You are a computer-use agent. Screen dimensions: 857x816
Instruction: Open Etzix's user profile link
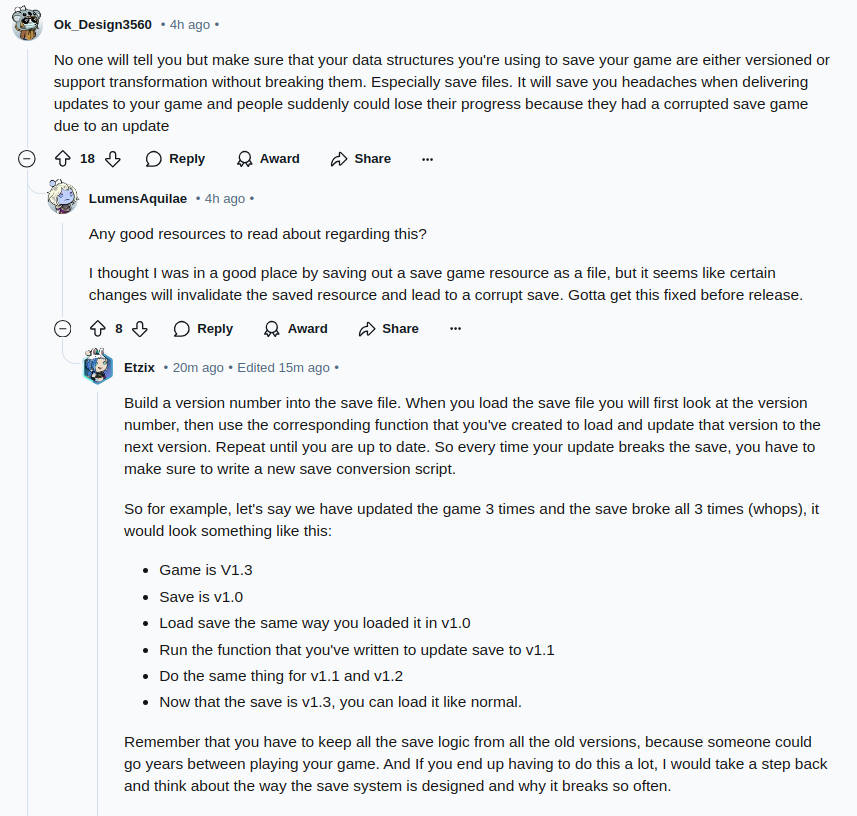tap(139, 367)
